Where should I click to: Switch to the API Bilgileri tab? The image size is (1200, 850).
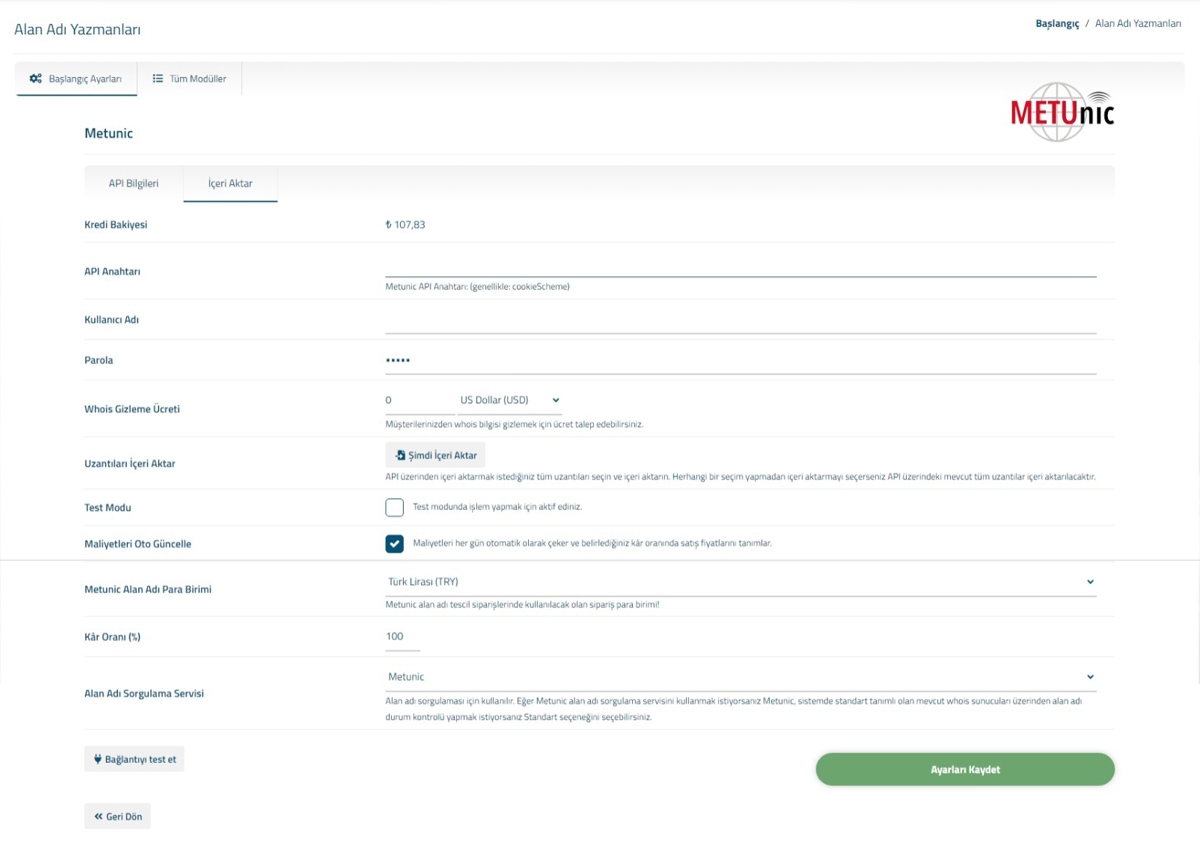[133, 183]
